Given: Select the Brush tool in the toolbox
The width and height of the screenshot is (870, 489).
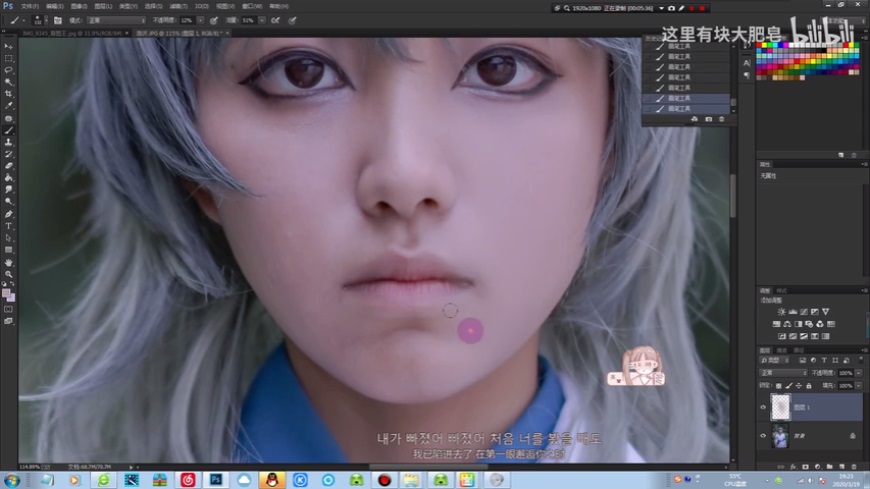Looking at the screenshot, I should [8, 130].
